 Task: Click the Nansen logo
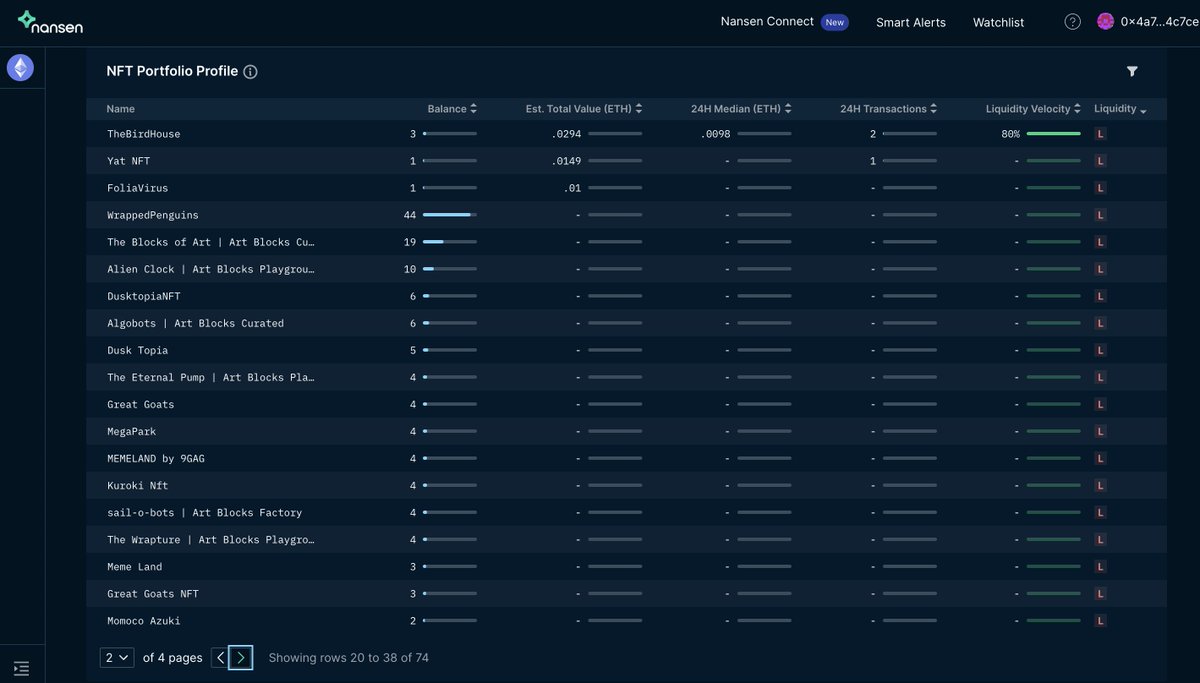[x=50, y=22]
